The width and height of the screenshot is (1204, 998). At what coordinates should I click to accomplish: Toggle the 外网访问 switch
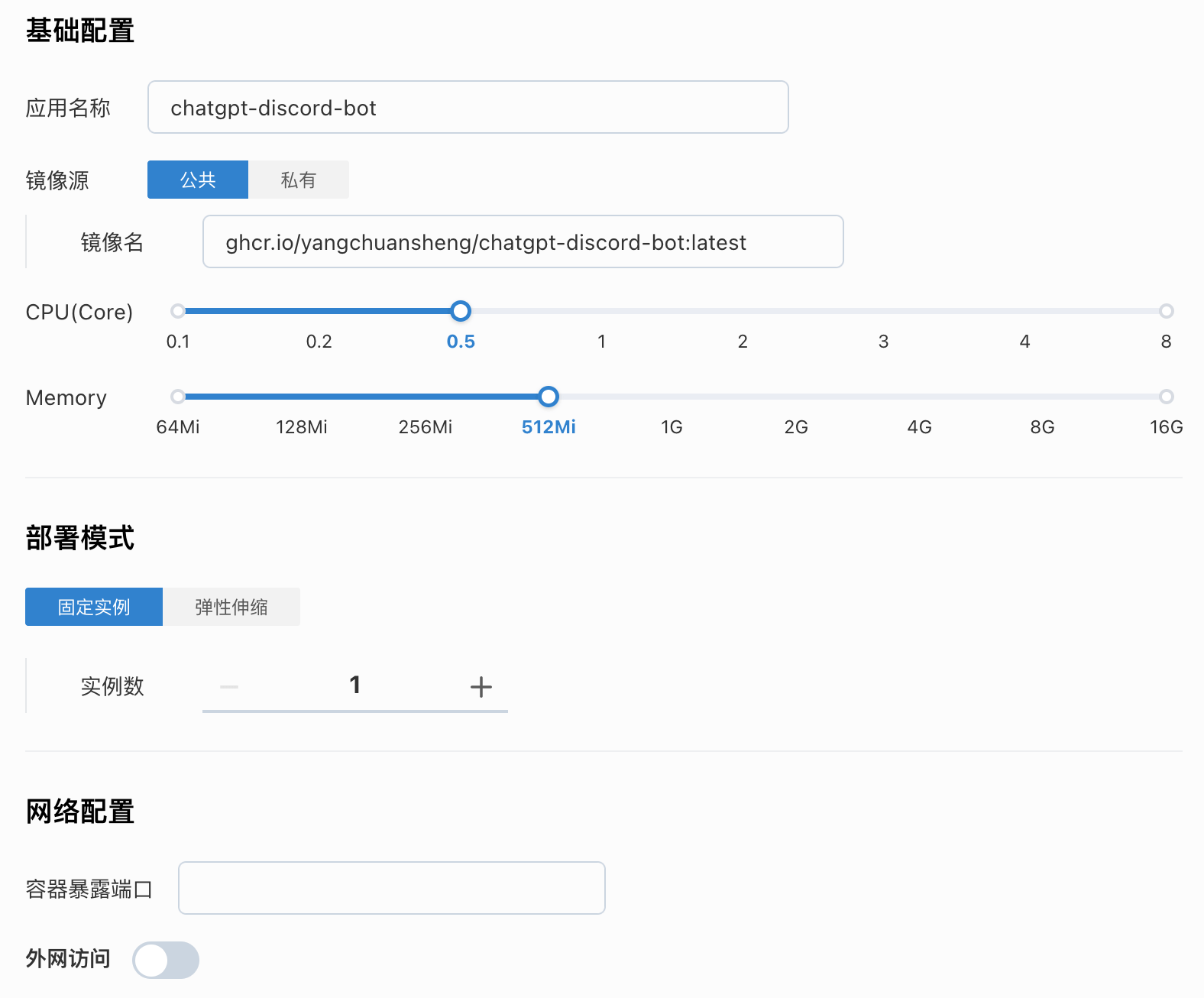tap(166, 960)
